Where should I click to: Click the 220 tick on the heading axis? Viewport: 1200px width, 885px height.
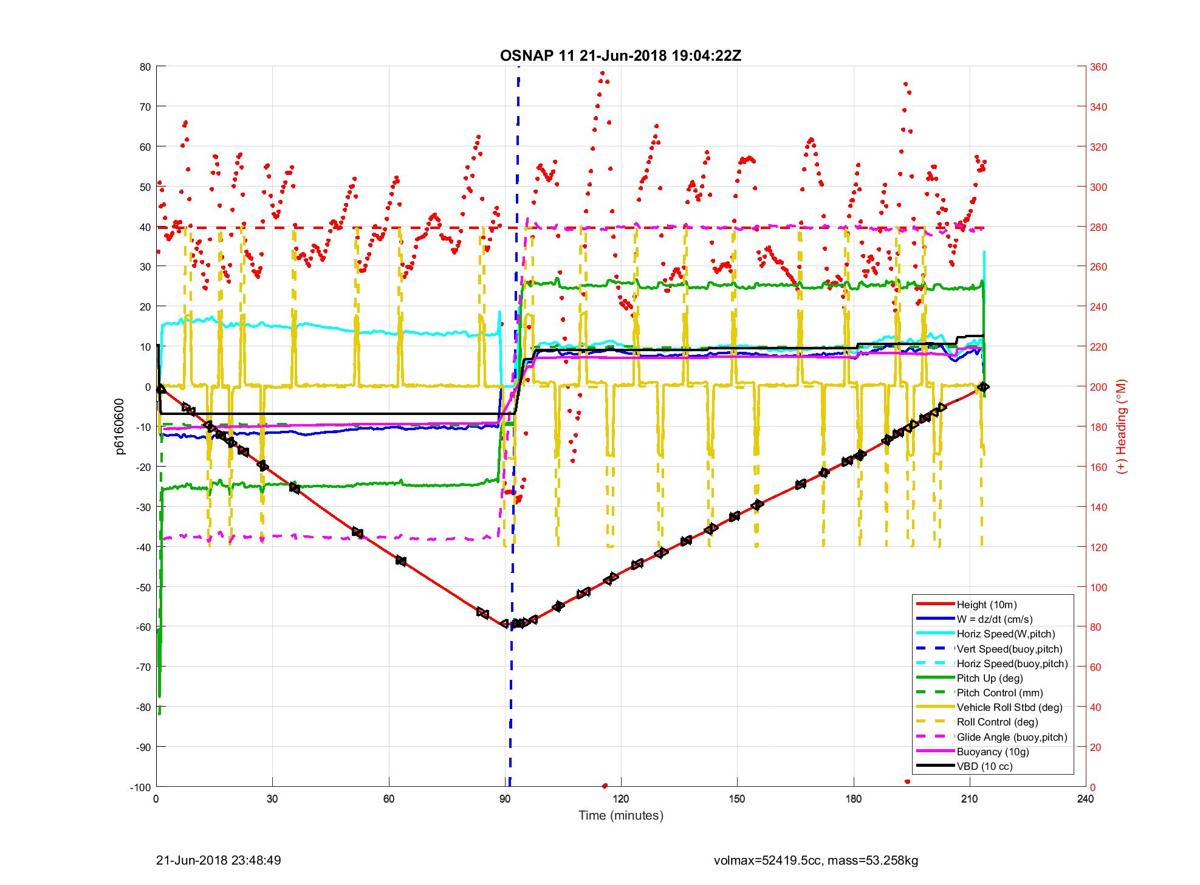pos(1099,347)
